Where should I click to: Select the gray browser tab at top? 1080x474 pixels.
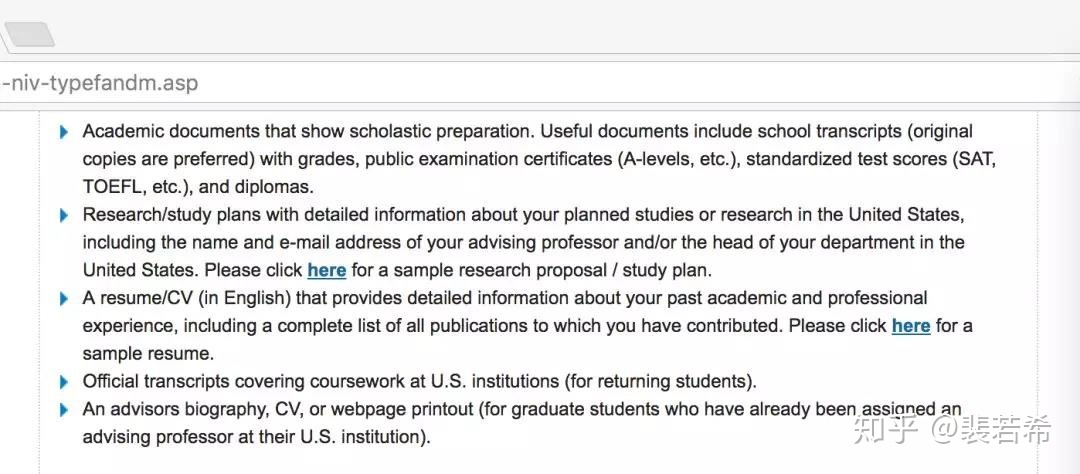(x=28, y=34)
